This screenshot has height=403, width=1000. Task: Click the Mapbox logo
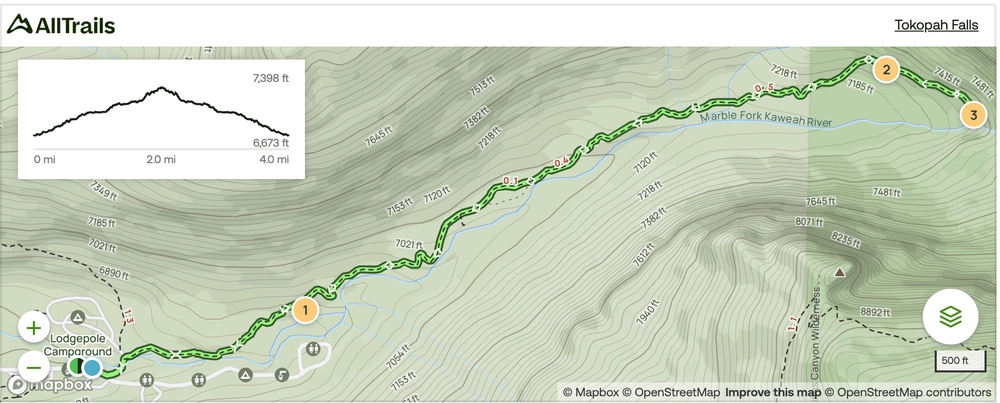pyautogui.click(x=50, y=385)
